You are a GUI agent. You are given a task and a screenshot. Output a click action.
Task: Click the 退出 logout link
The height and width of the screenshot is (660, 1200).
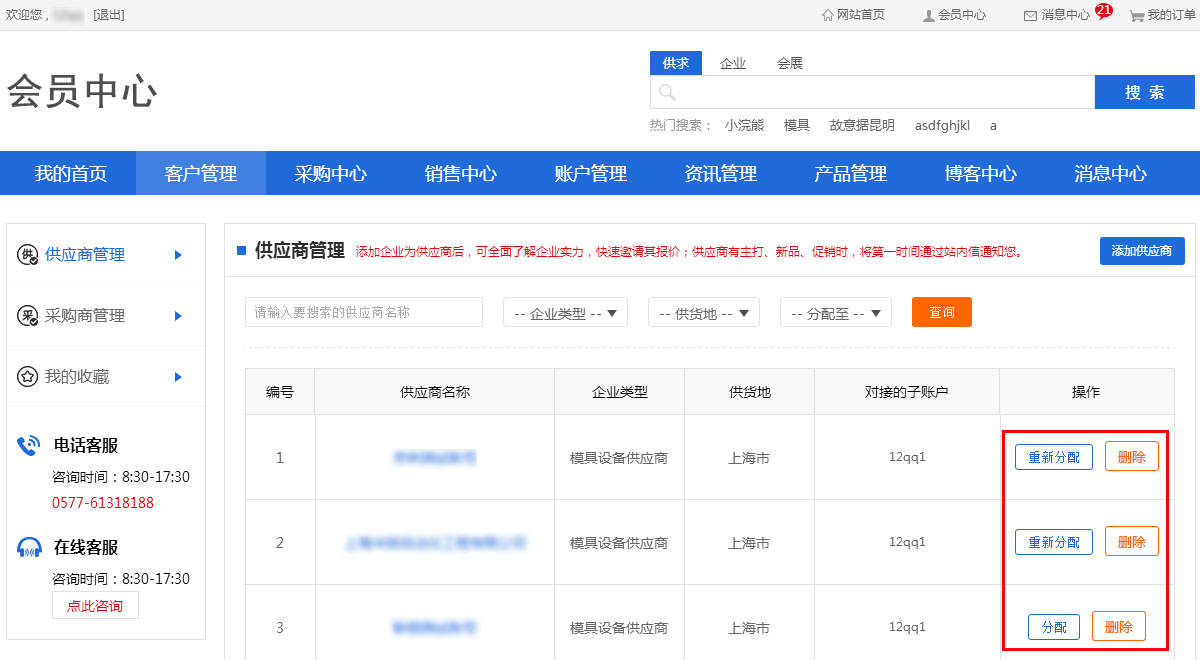[x=109, y=15]
